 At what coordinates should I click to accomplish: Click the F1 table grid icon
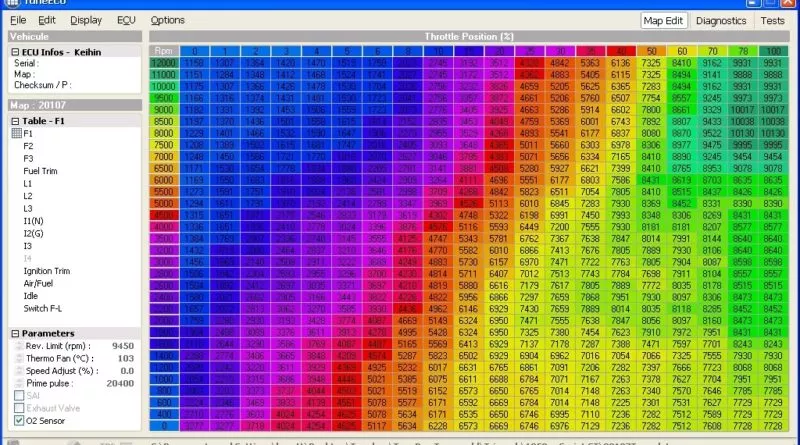[x=16, y=132]
